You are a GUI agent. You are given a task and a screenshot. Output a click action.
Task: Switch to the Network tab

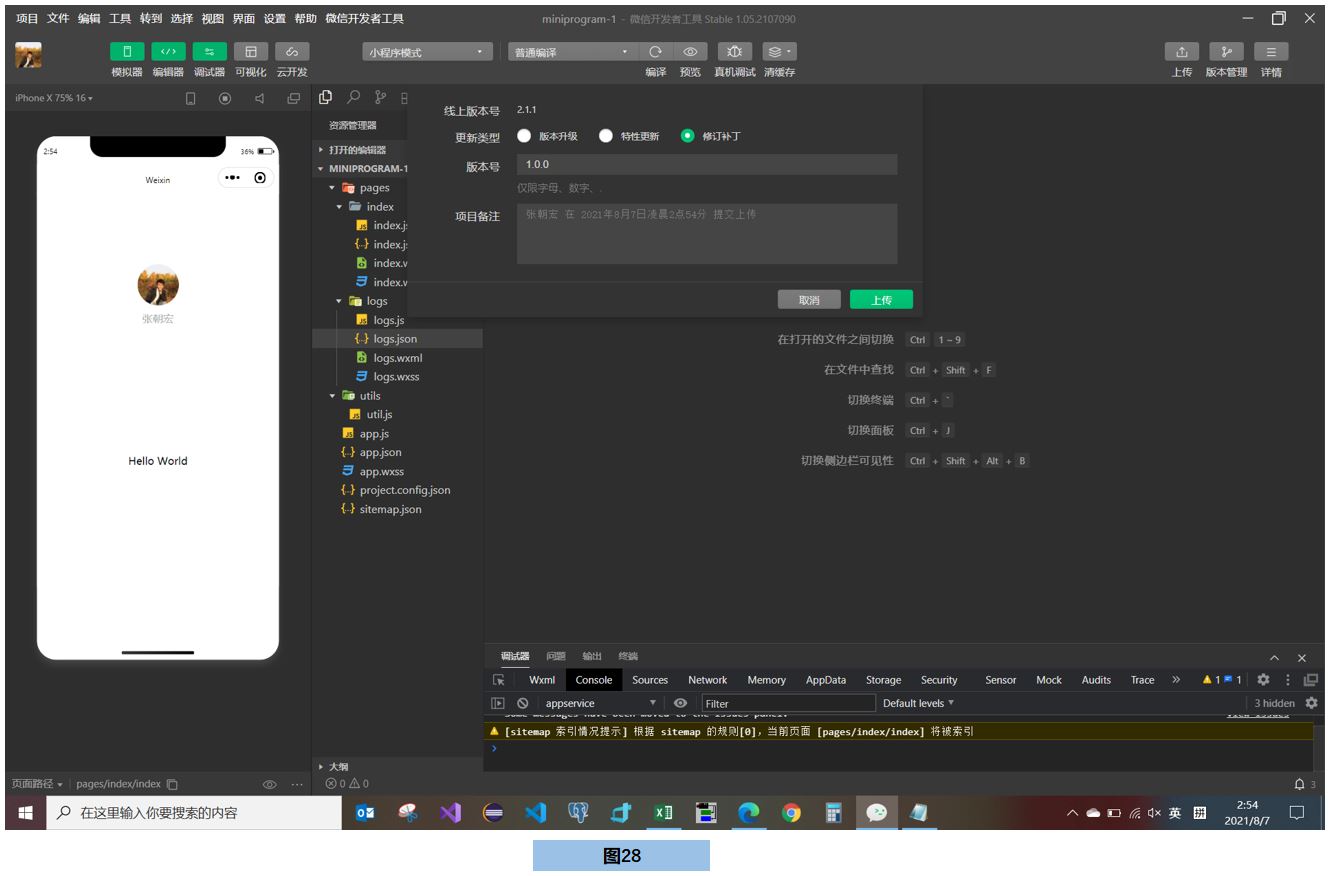click(708, 680)
